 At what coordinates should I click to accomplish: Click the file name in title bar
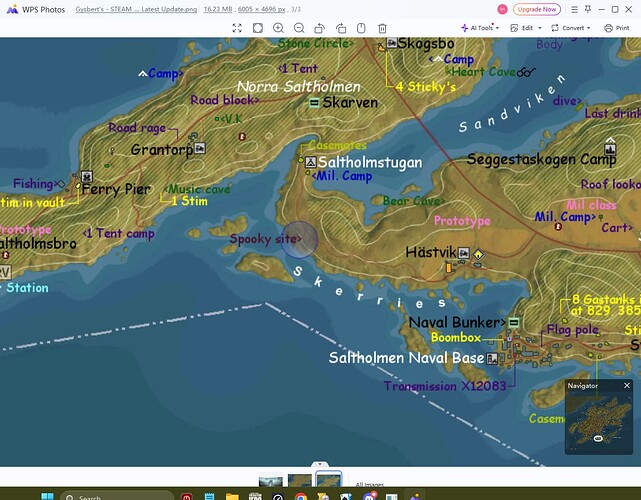[136, 9]
